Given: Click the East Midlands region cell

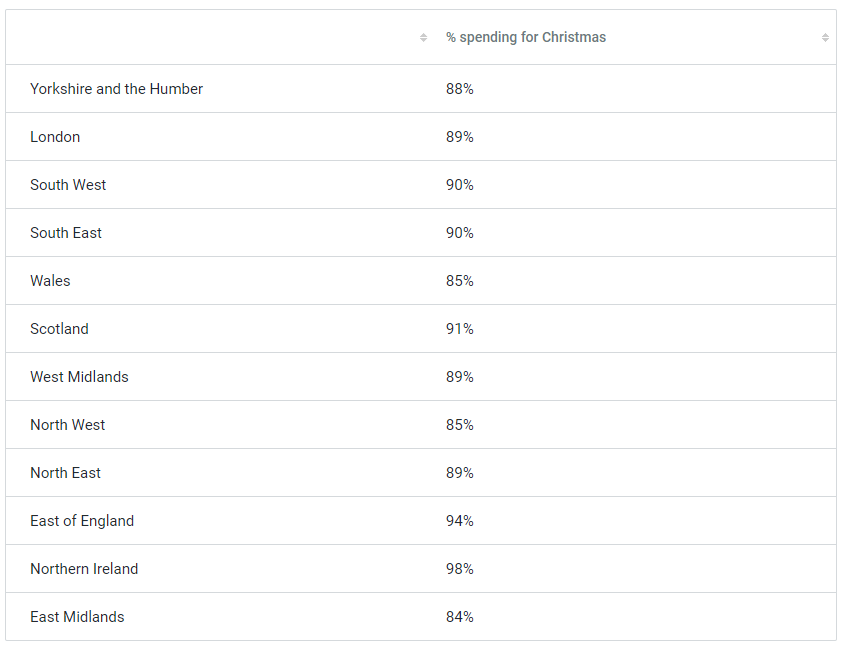Looking at the screenshot, I should 77,617.
